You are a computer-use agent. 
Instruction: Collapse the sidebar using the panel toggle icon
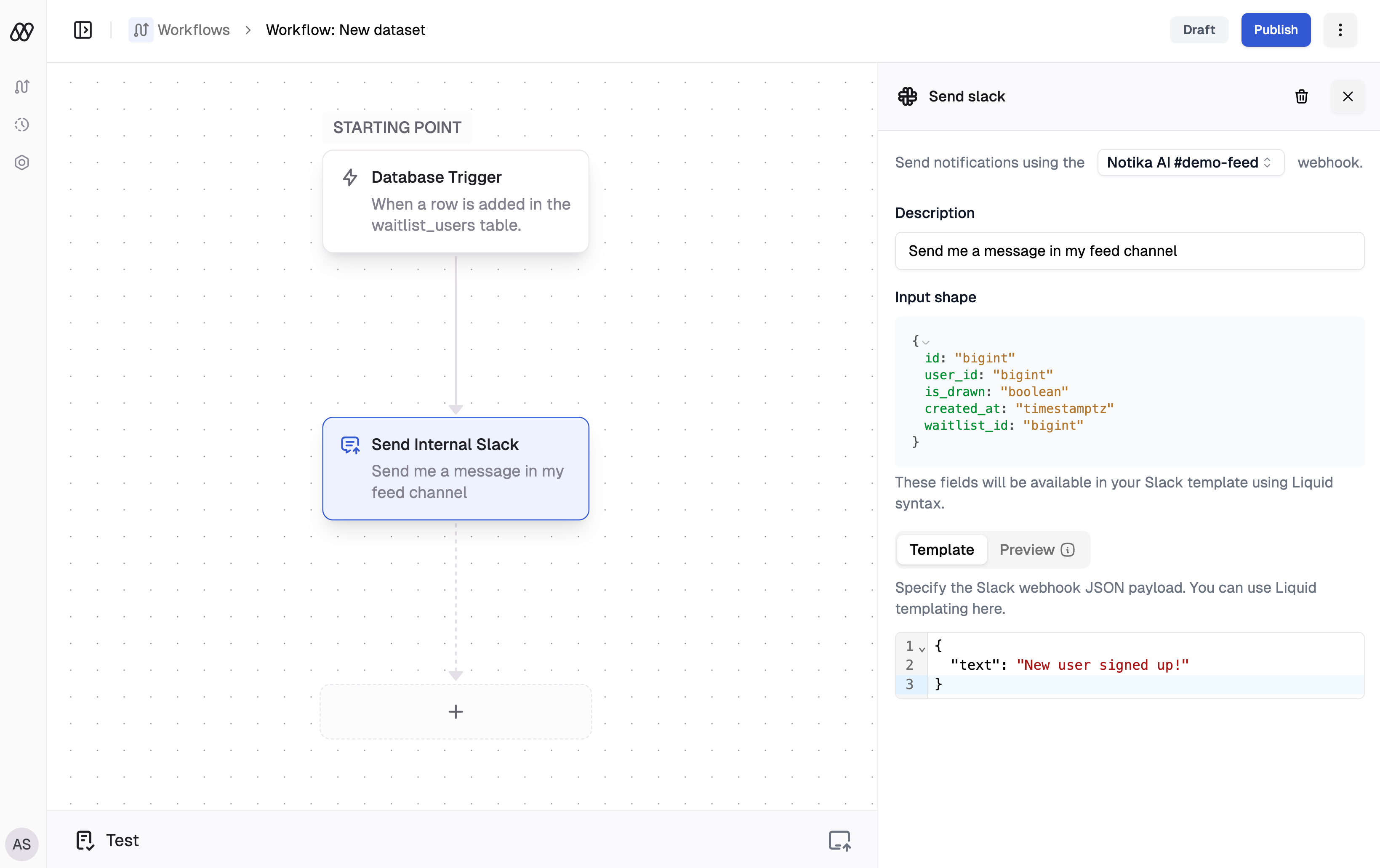point(83,29)
